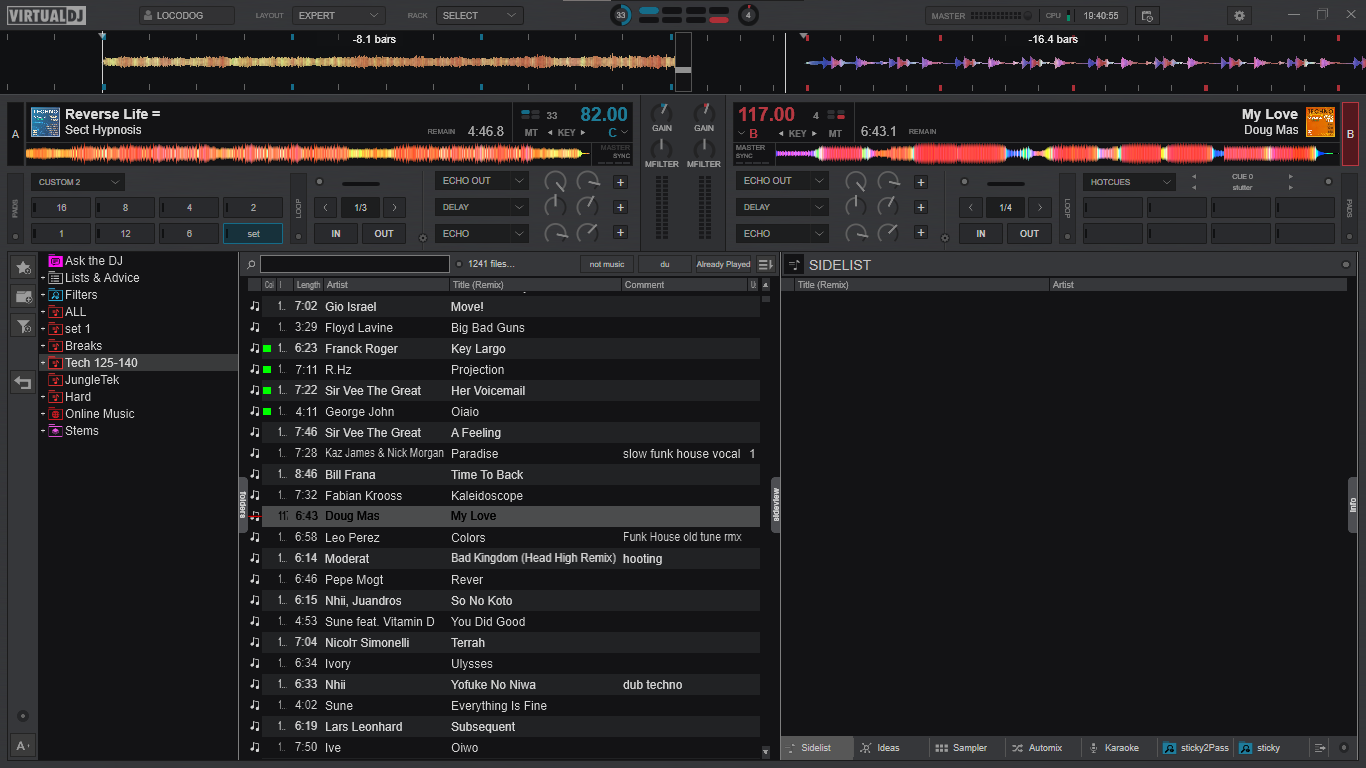Toggle the 'not music' filter
Screen dimensions: 1366x768
(607, 264)
